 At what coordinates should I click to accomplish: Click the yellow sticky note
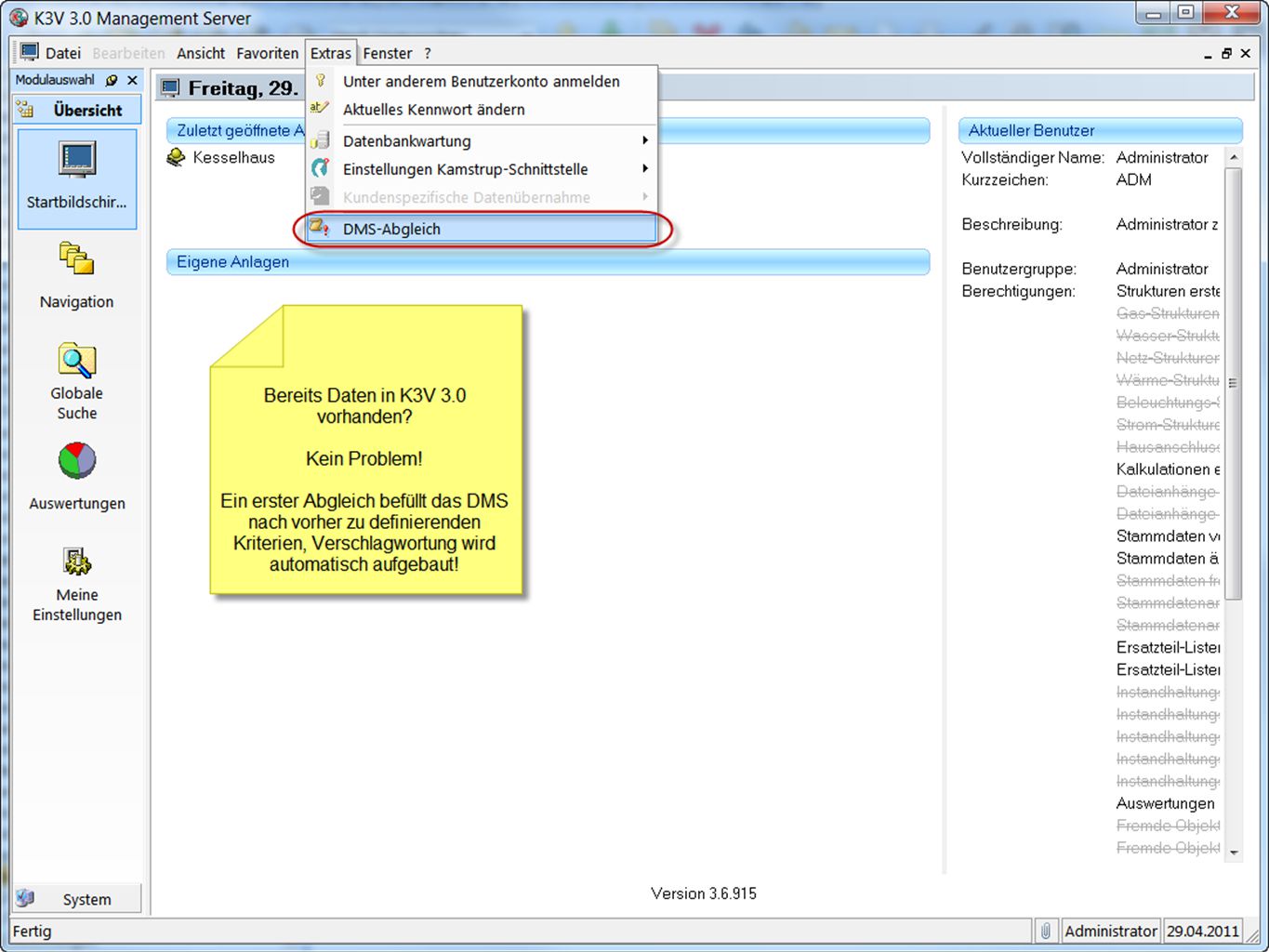366,450
